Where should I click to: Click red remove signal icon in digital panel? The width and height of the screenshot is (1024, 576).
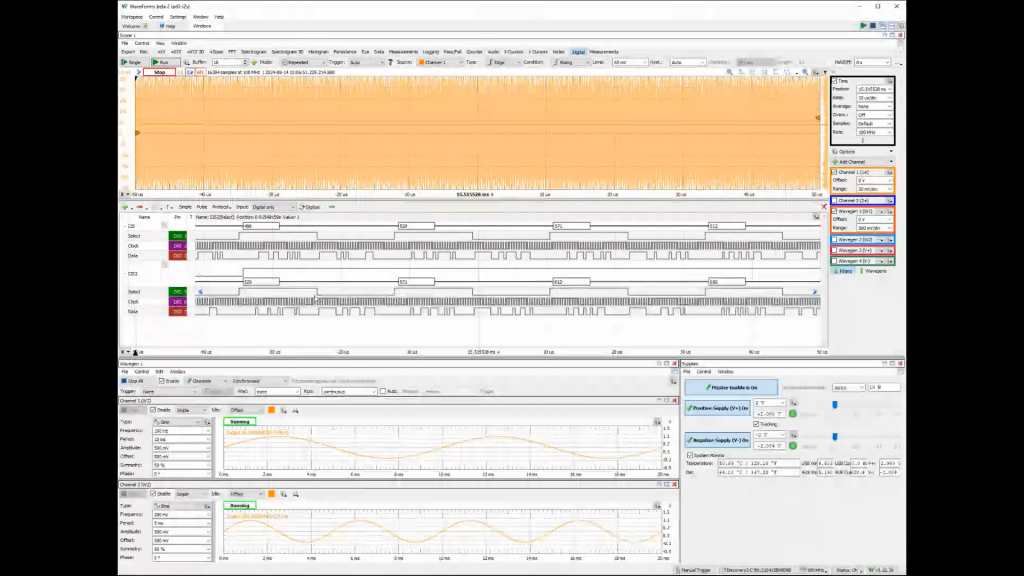pyautogui.click(x=139, y=207)
